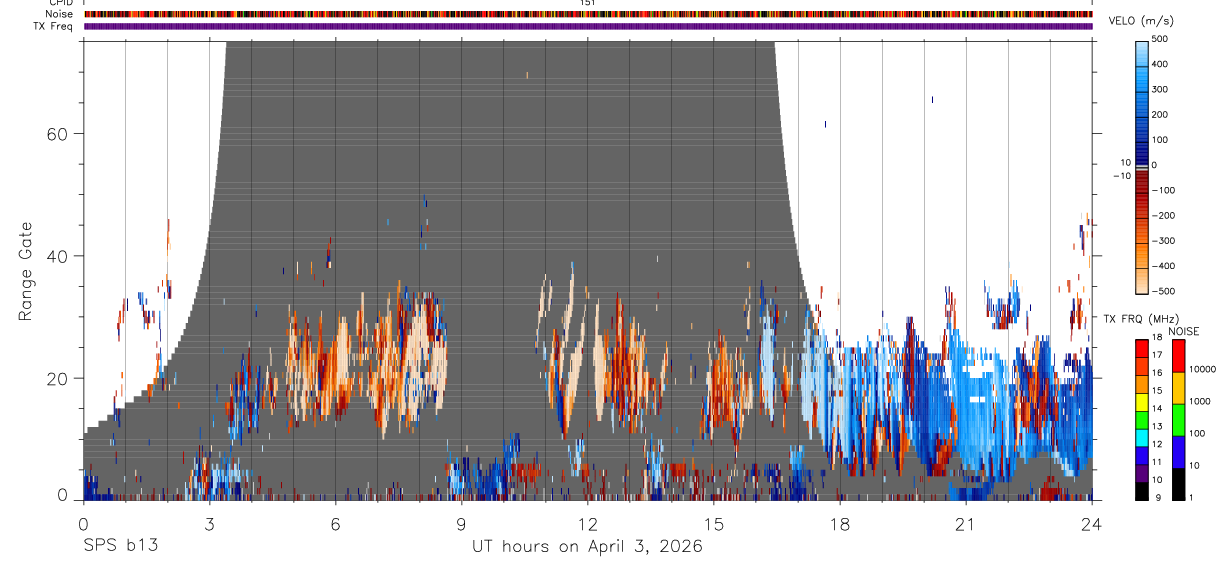Click the 21 tick on UT hours axis
This screenshot has width=1228, height=567.
(x=965, y=523)
